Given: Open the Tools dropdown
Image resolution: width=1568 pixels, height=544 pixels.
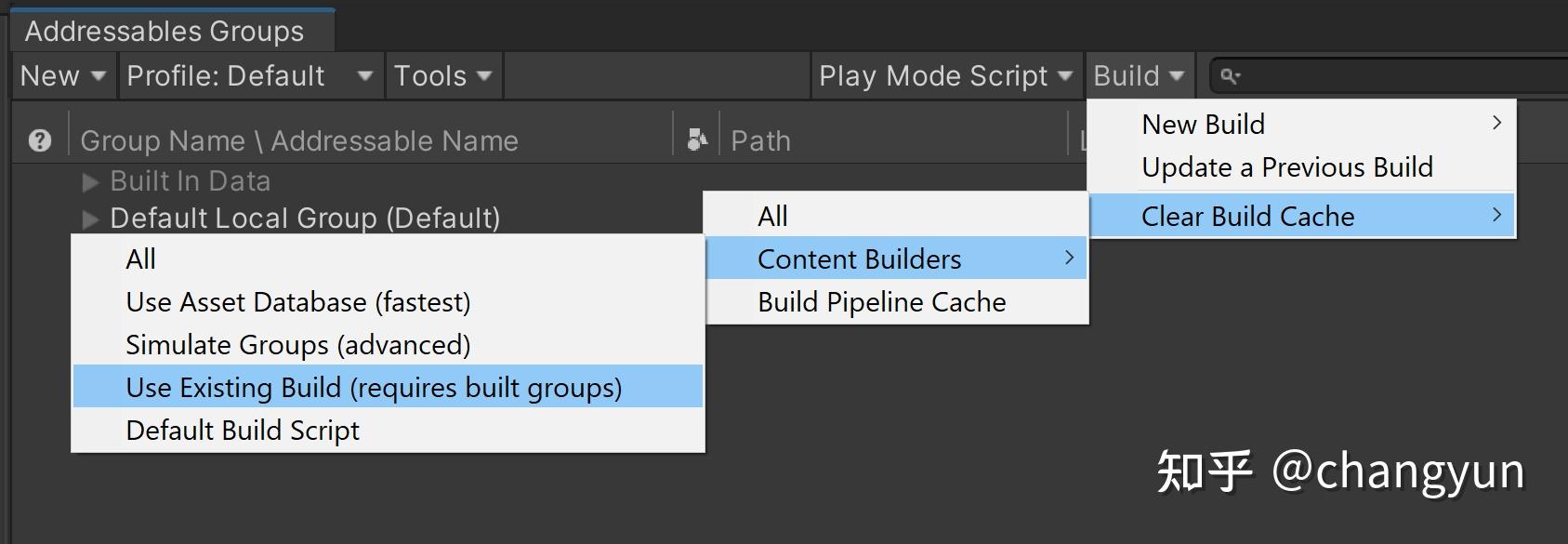Looking at the screenshot, I should [442, 76].
